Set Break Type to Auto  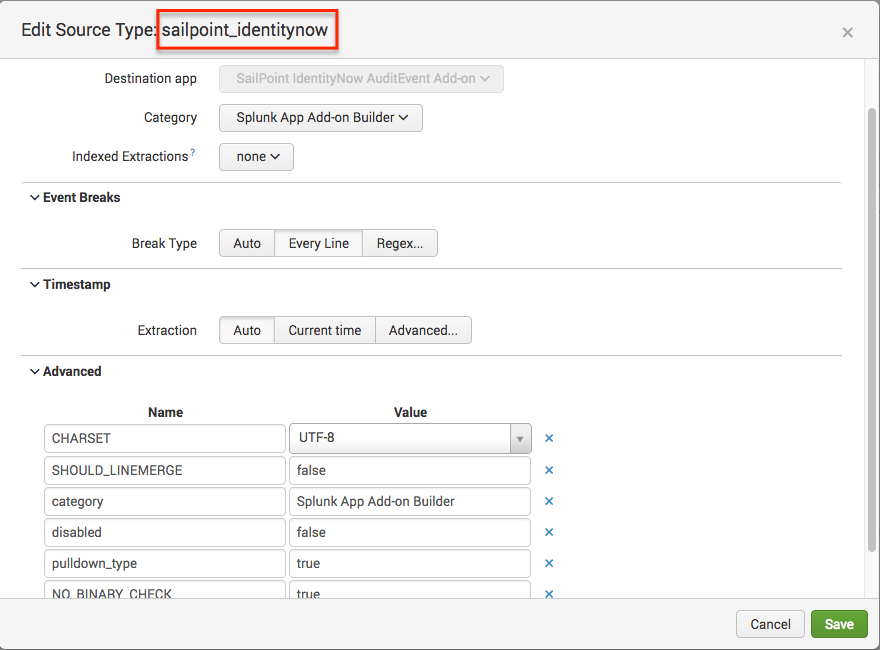pyautogui.click(x=247, y=243)
